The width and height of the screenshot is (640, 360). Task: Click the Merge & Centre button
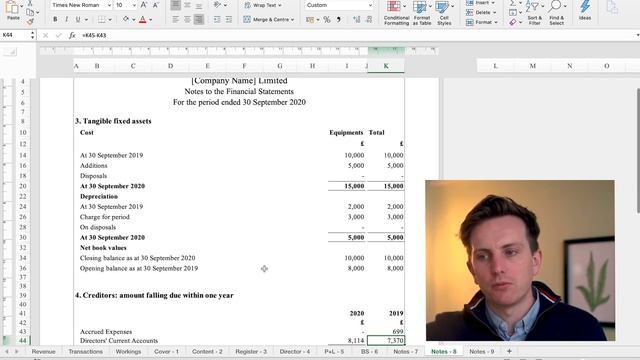point(269,19)
